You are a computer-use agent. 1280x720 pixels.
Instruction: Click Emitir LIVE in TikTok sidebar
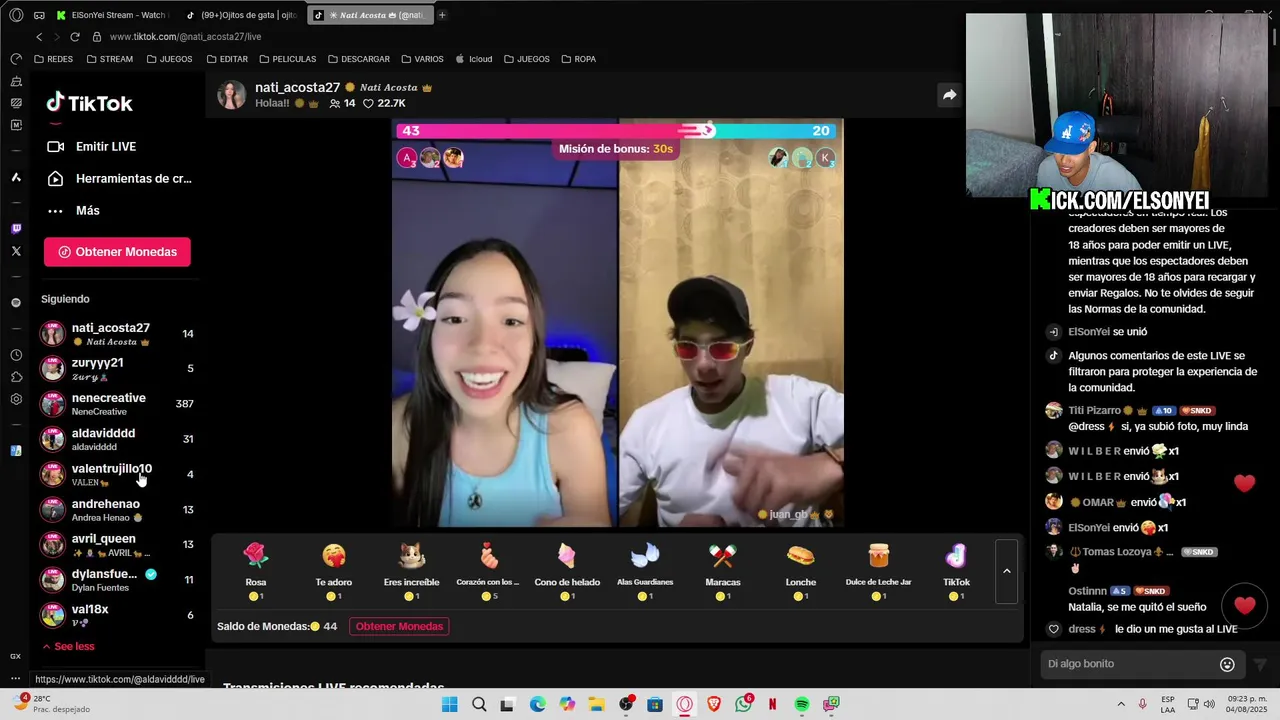click(106, 146)
